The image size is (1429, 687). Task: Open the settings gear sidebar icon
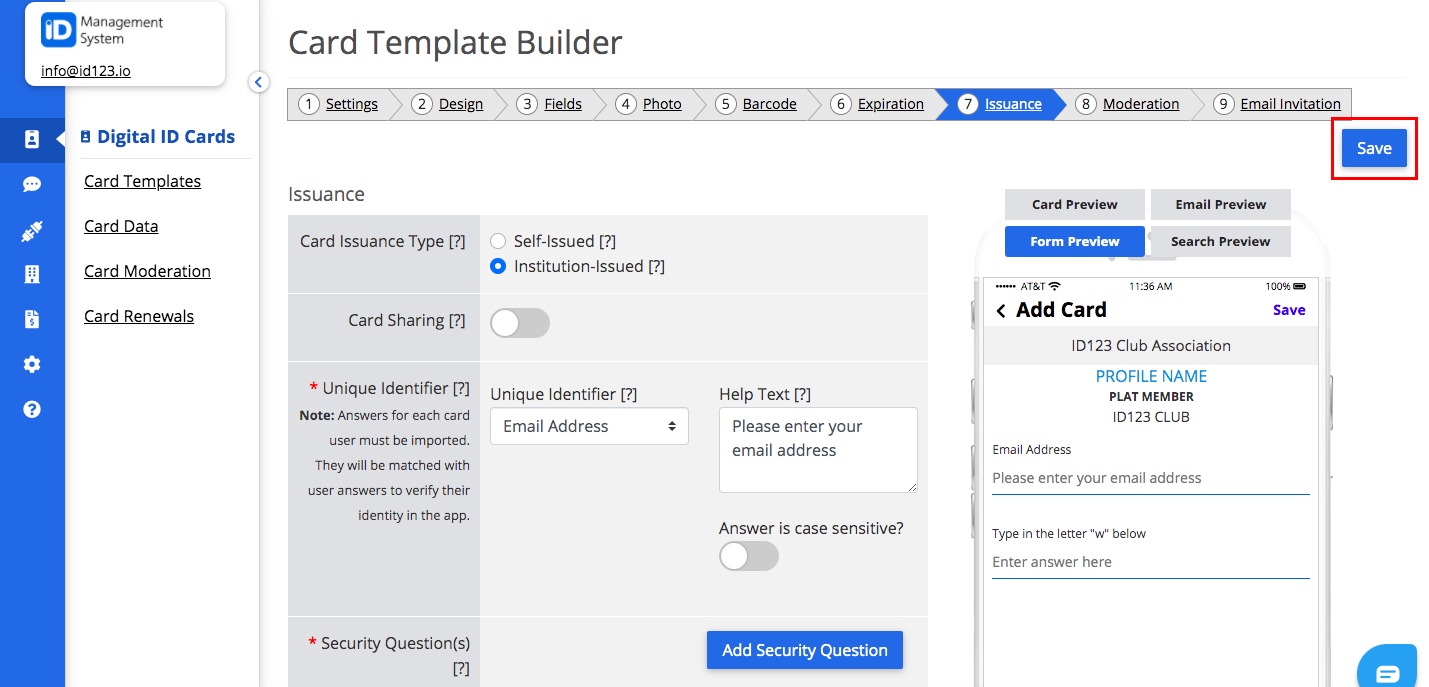pos(32,365)
